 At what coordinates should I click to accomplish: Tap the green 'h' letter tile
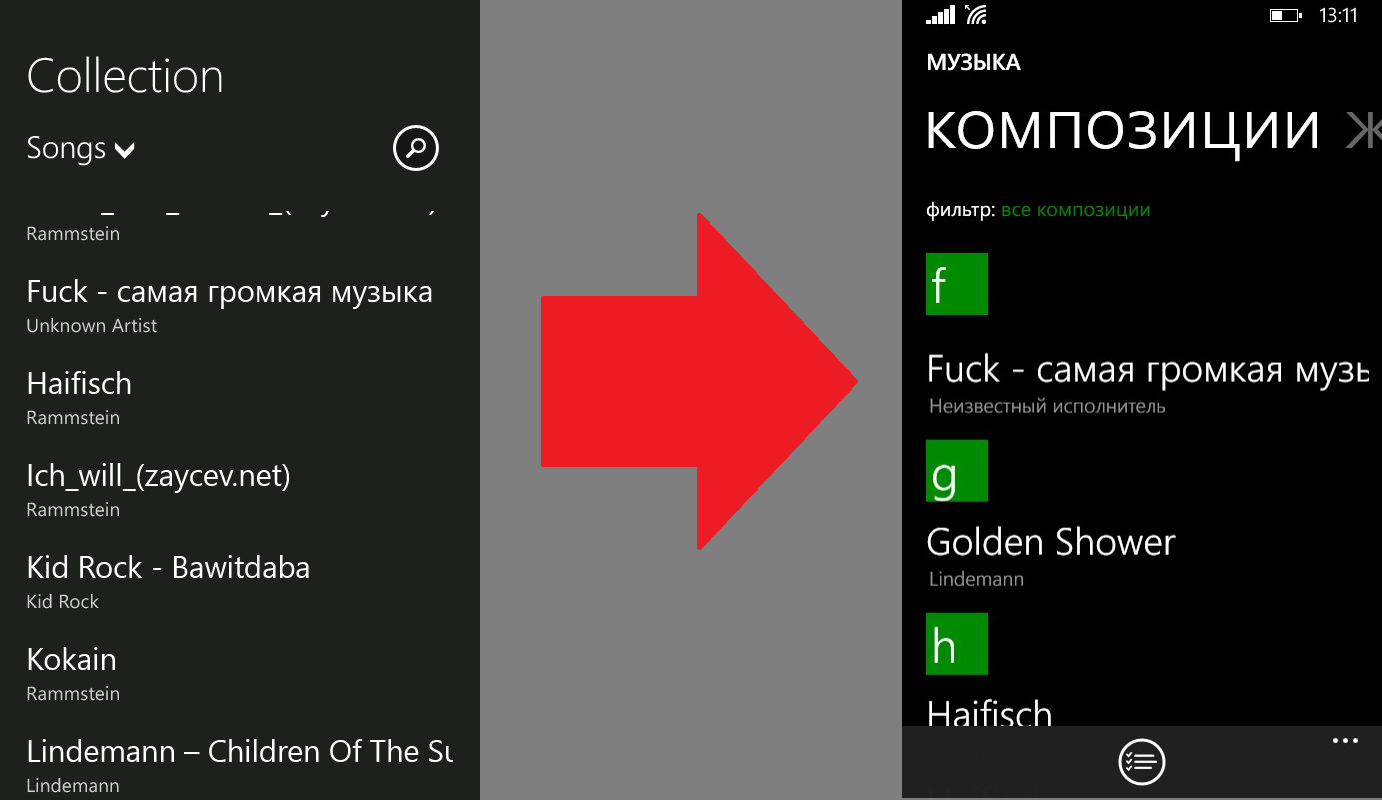pos(957,644)
